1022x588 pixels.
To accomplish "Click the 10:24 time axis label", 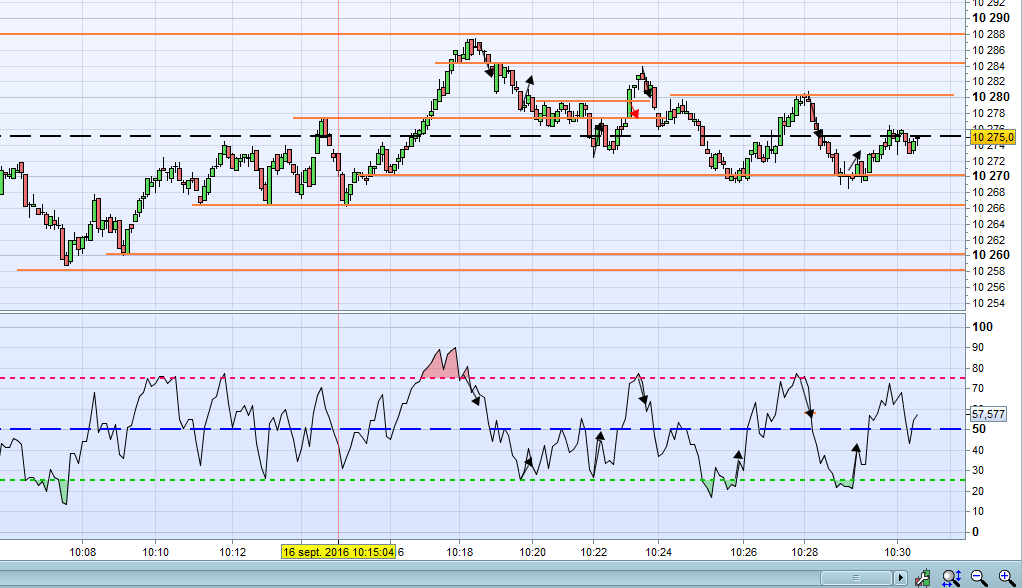I will [658, 552].
